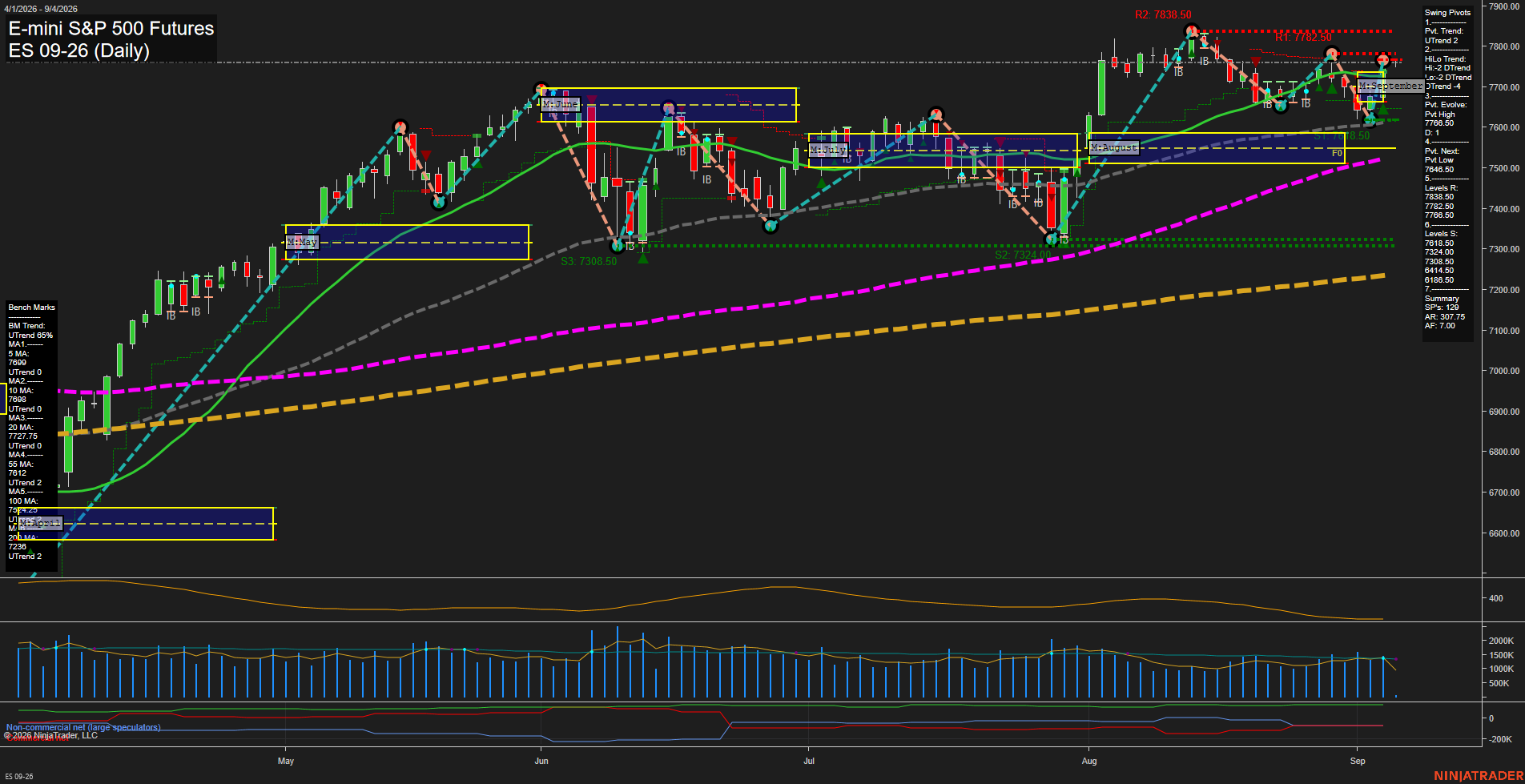This screenshot has width=1525, height=784.
Task: Click the Bench Marks panel header
Action: click(x=31, y=308)
